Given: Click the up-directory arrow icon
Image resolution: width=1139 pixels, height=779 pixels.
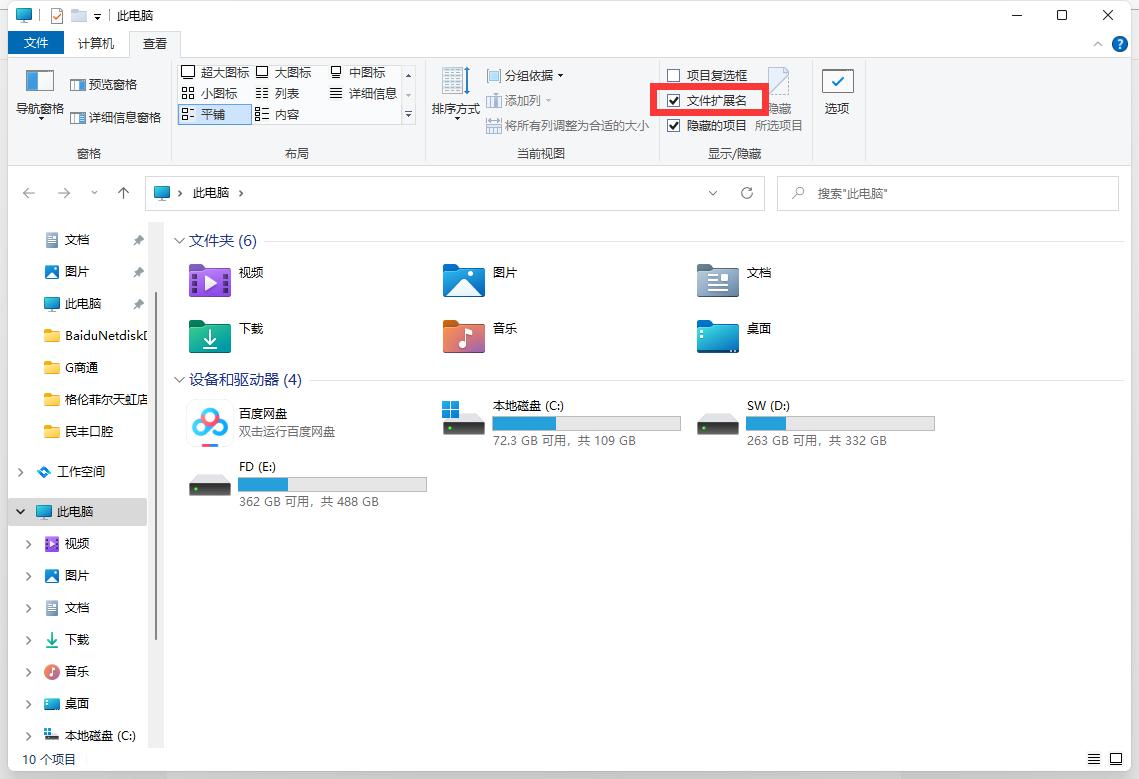Looking at the screenshot, I should click(123, 193).
